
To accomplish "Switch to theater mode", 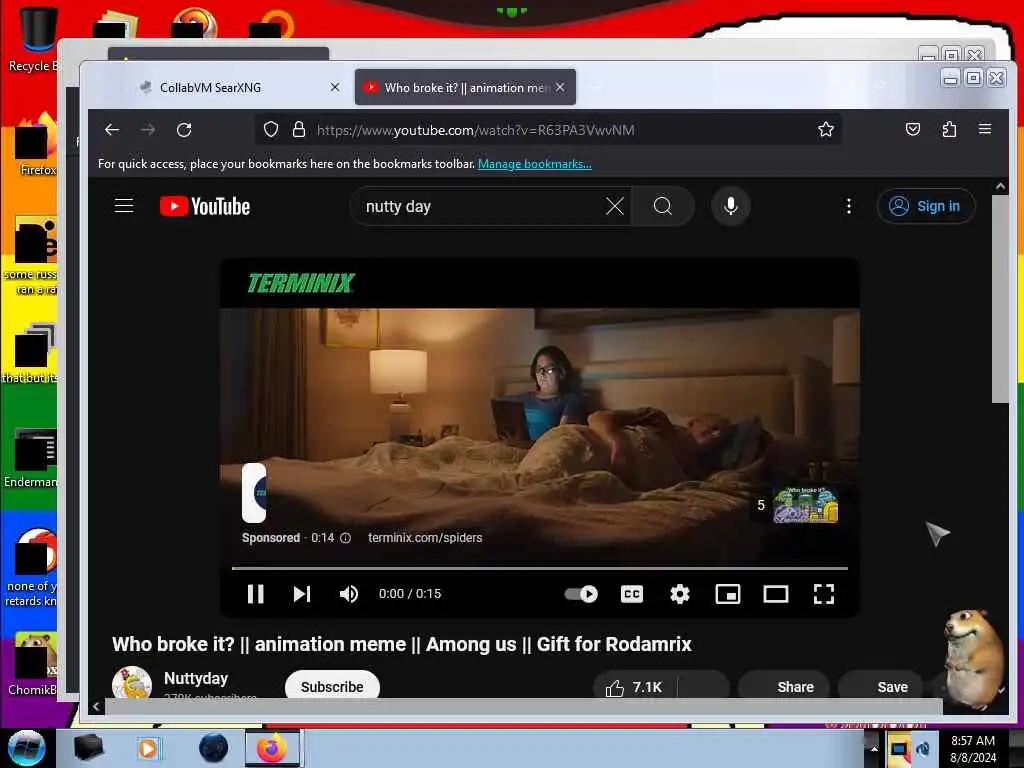I will tap(776, 594).
